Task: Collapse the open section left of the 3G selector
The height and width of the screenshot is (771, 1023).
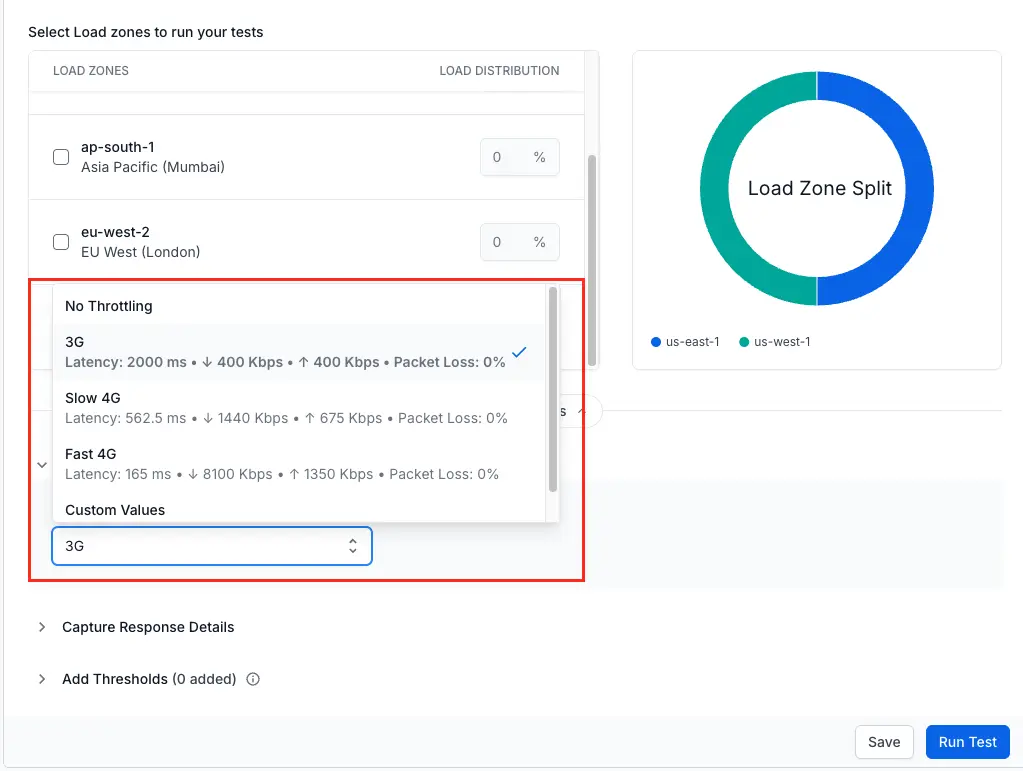Action: click(42, 465)
